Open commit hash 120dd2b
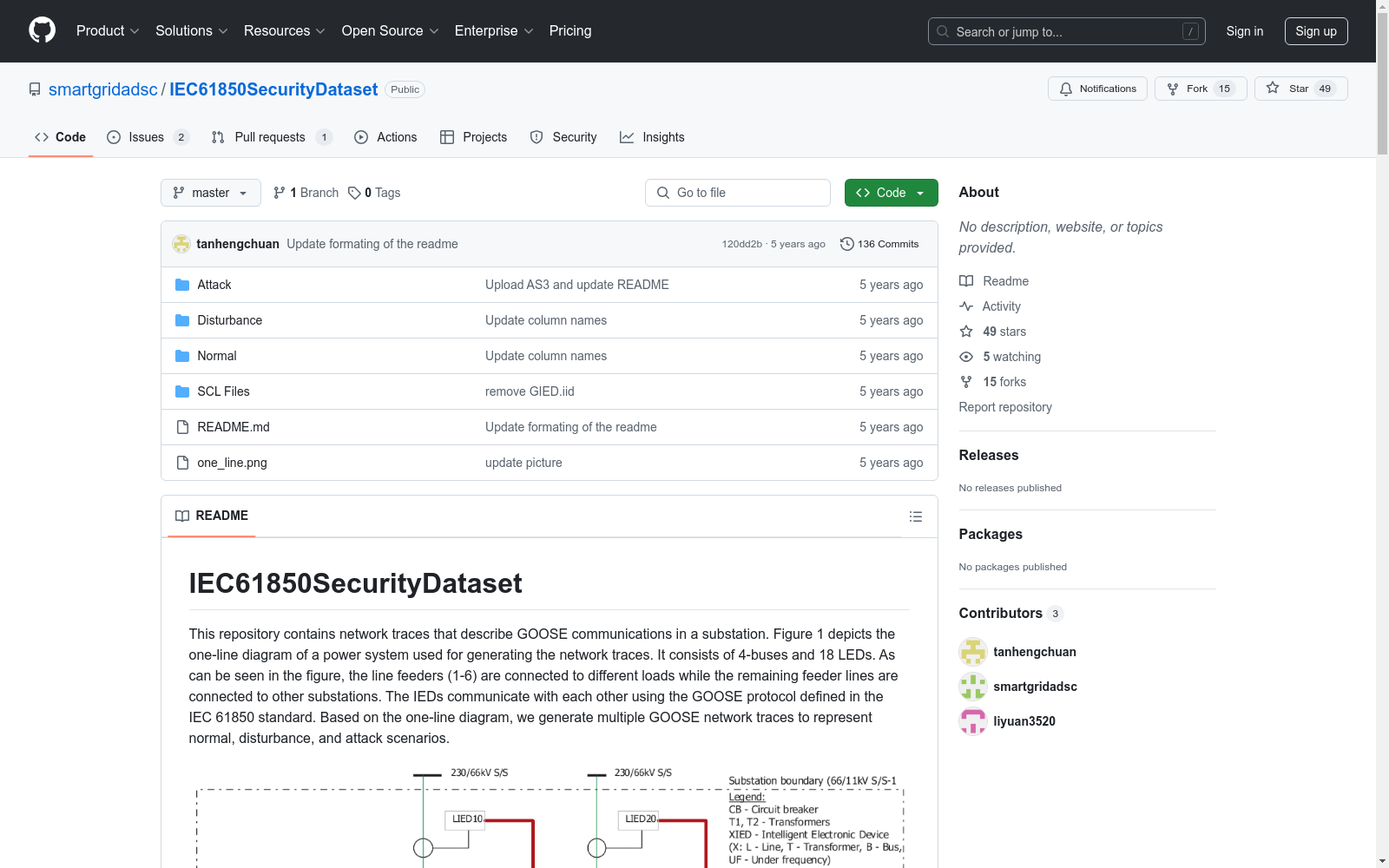1389x868 pixels. (741, 244)
